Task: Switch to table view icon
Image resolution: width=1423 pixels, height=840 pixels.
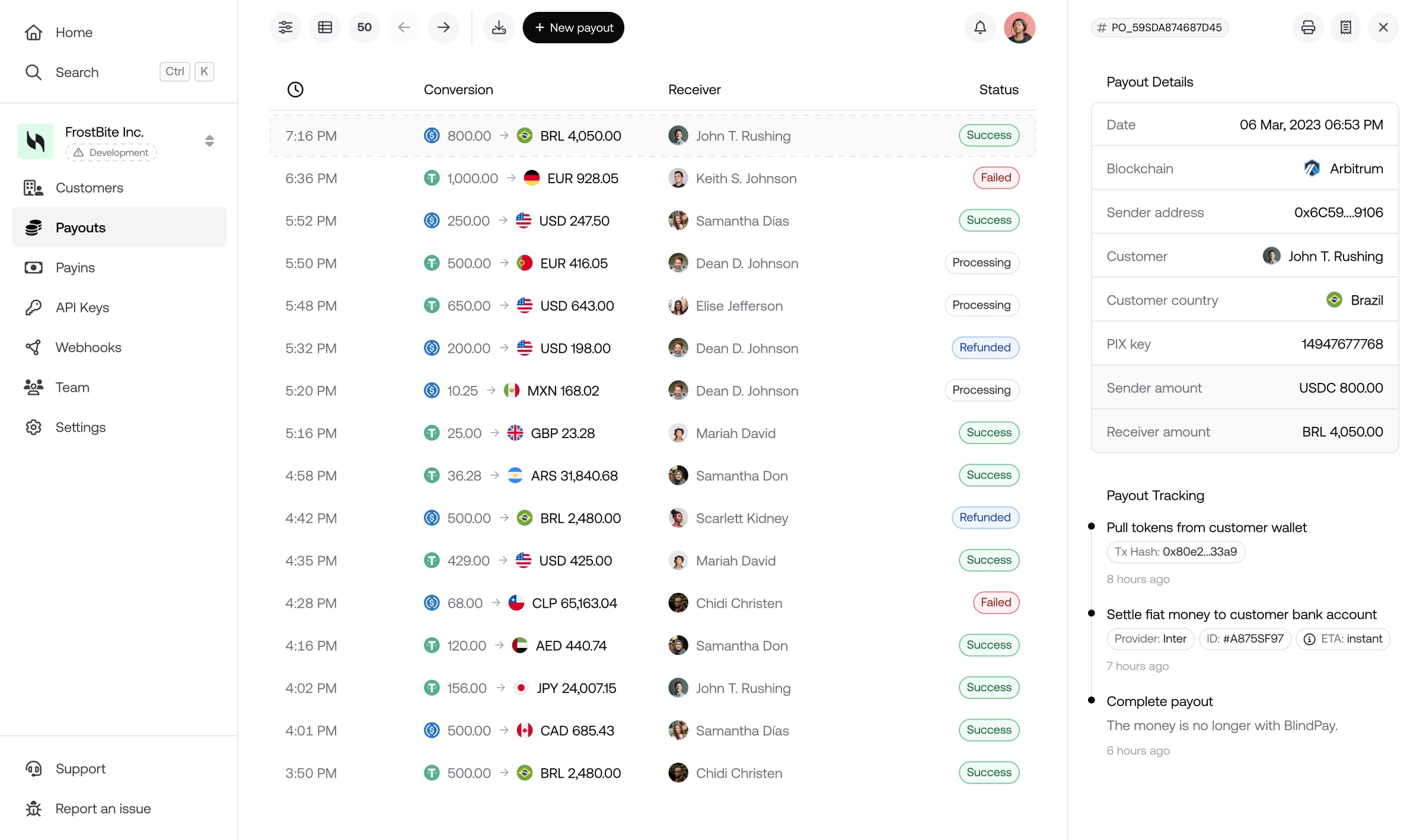Action: 325,27
